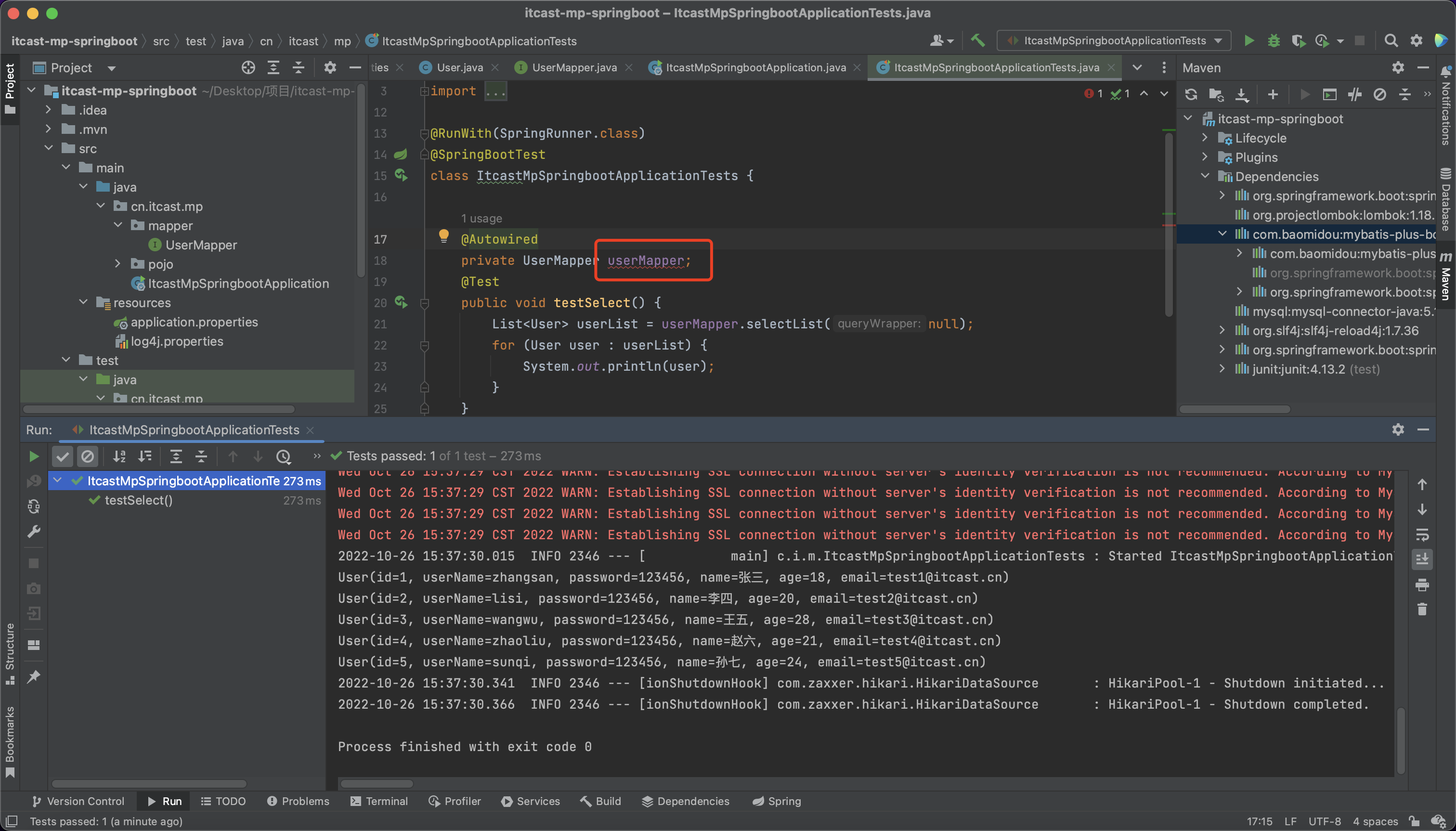The image size is (1456, 831).
Task: Open the Terminal tool window tab
Action: coord(379,801)
